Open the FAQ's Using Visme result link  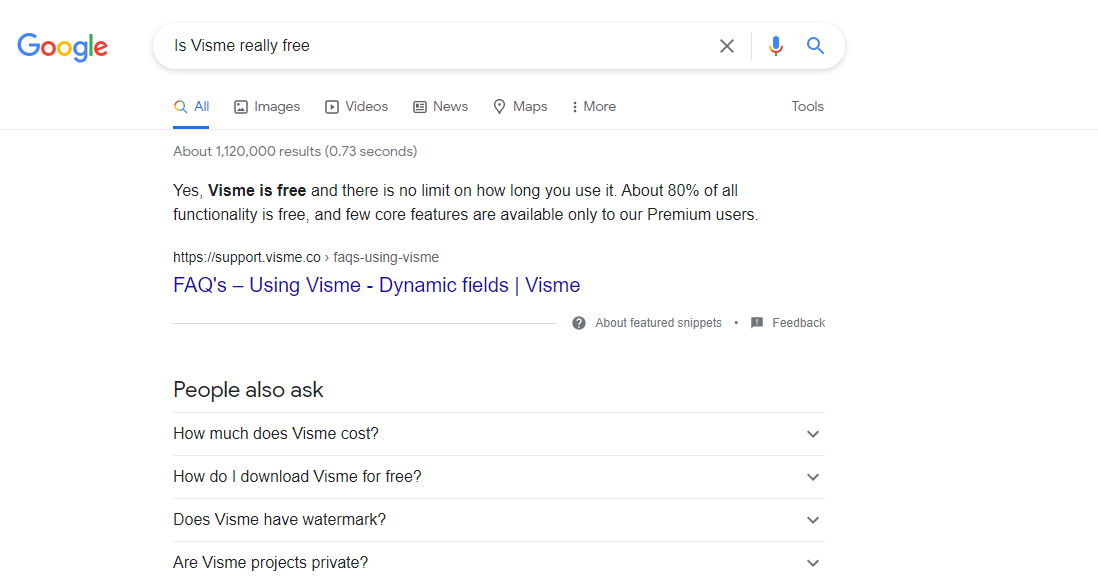377,285
